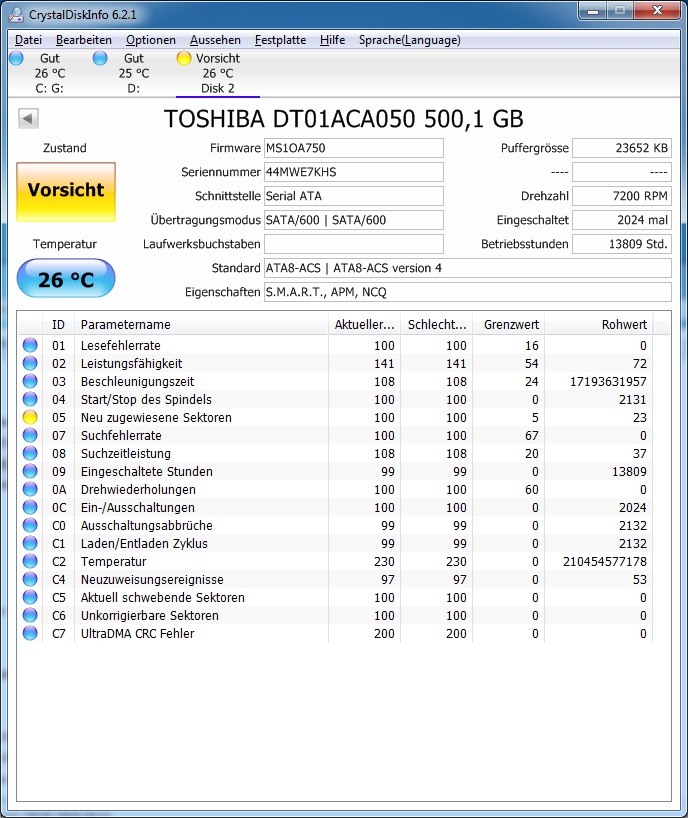Open the Hilfe menu
Screen dimensions: 688x818
pos(333,40)
